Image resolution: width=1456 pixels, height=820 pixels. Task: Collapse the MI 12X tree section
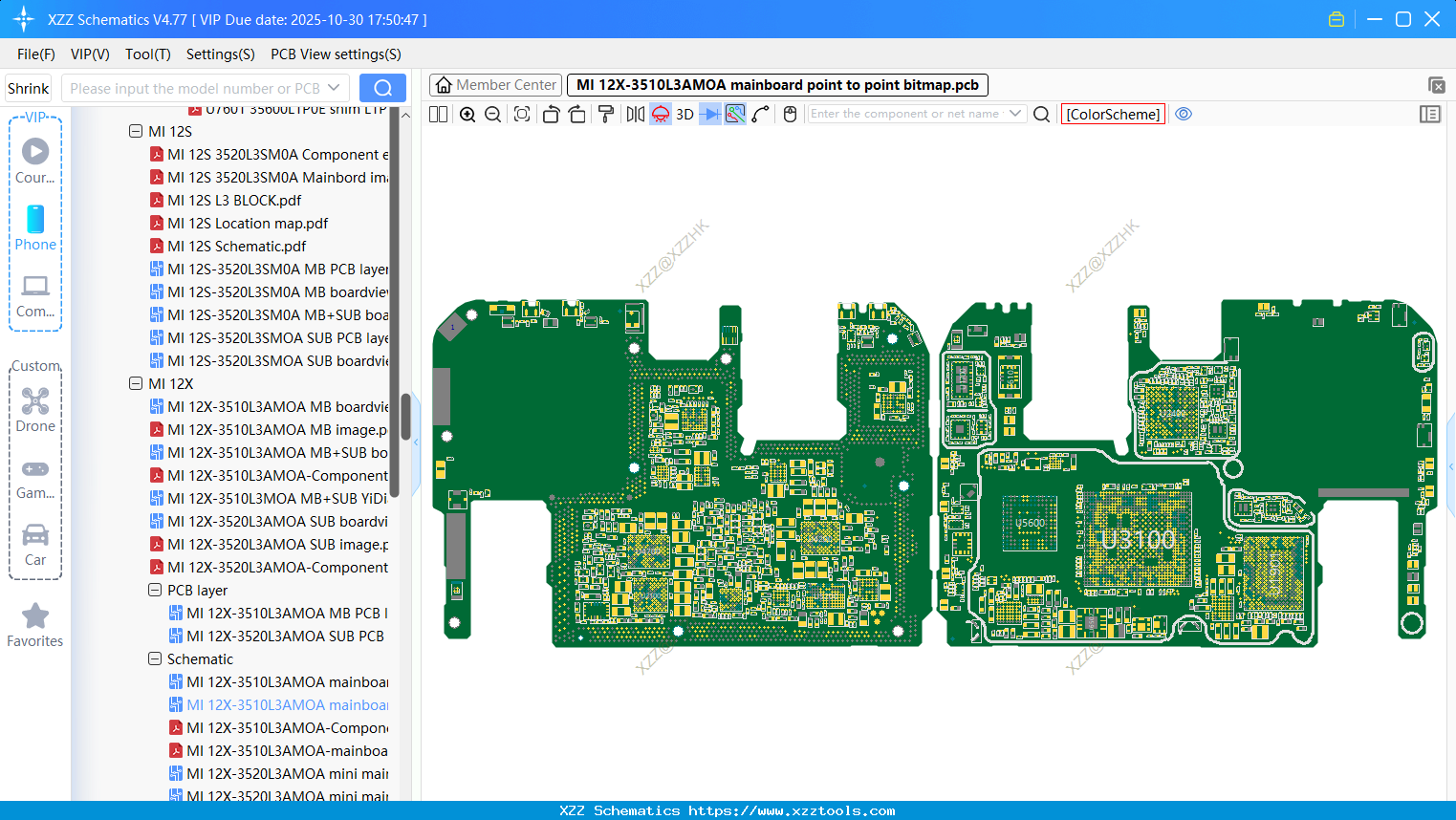pos(136,383)
